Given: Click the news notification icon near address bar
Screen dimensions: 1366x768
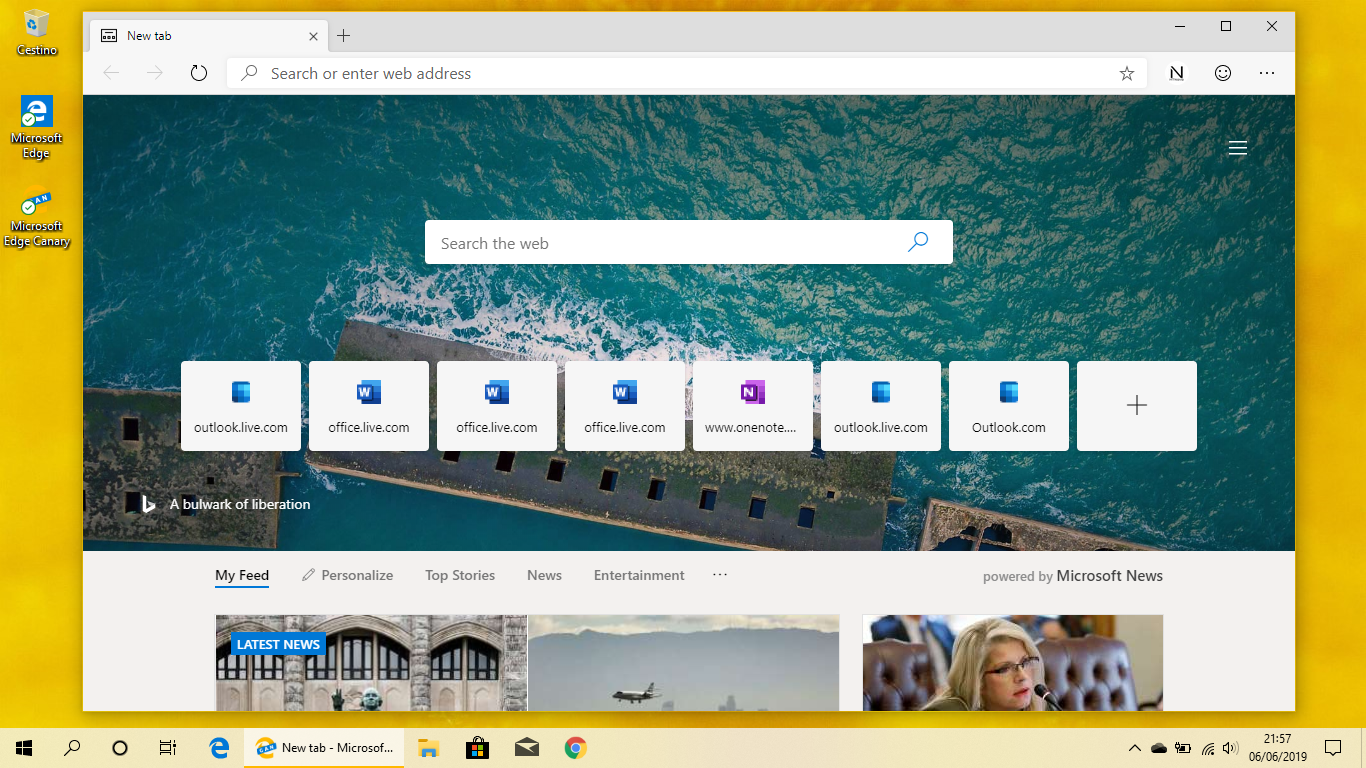Looking at the screenshot, I should [1176, 72].
